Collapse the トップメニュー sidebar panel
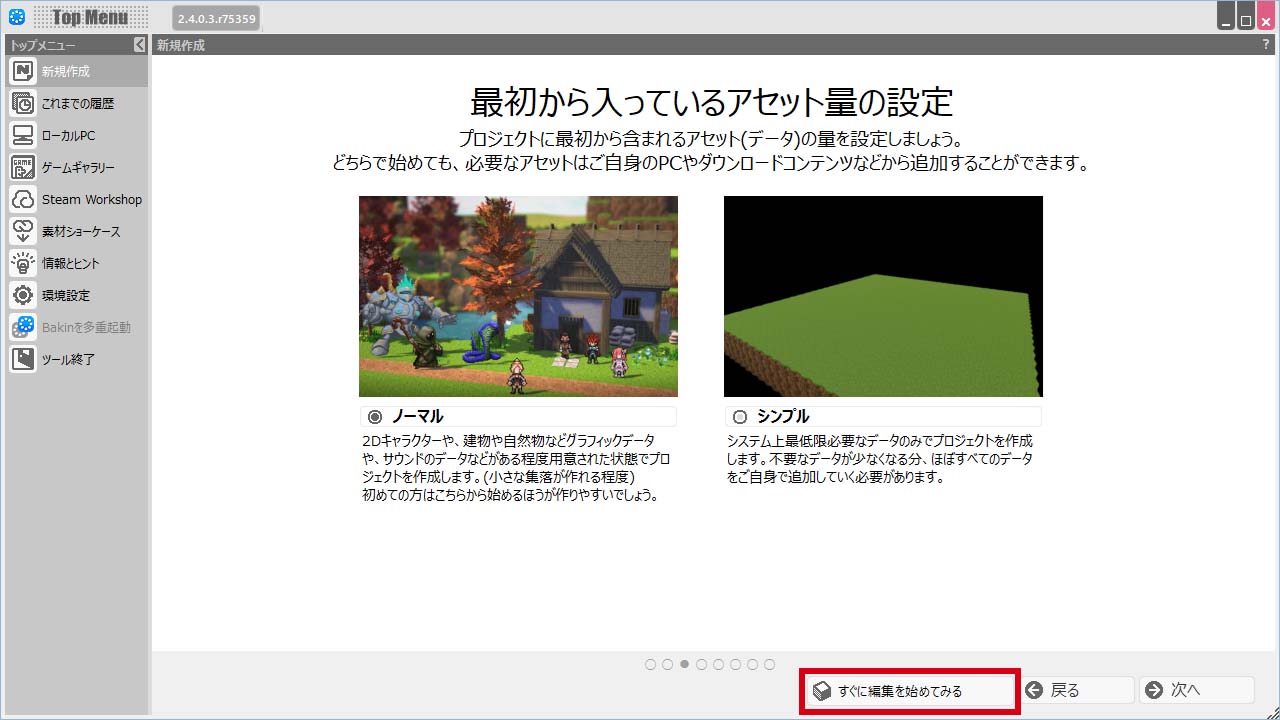Viewport: 1280px width, 720px height. tap(139, 45)
